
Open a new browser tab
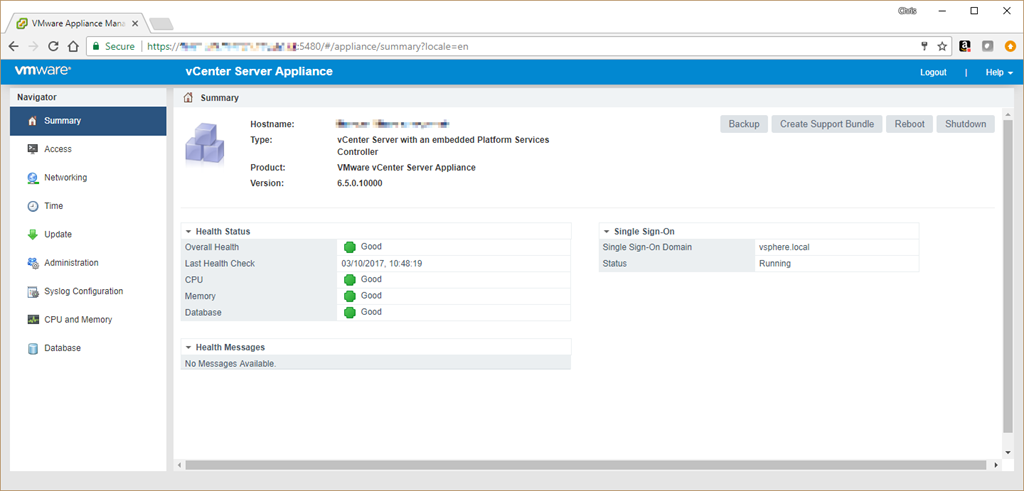161,24
